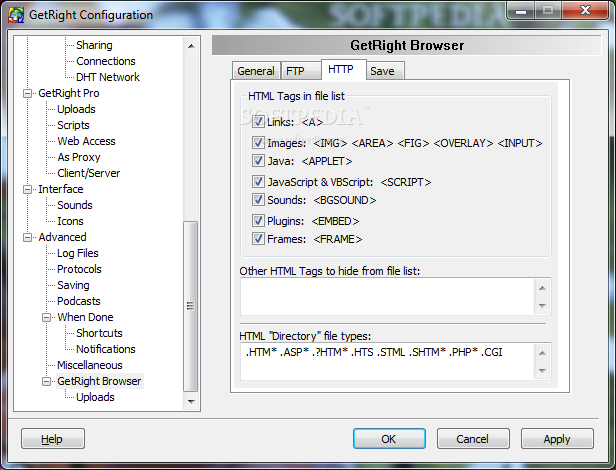Click the Cancel button
Screen dimensions: 616x470
[x=473, y=439]
